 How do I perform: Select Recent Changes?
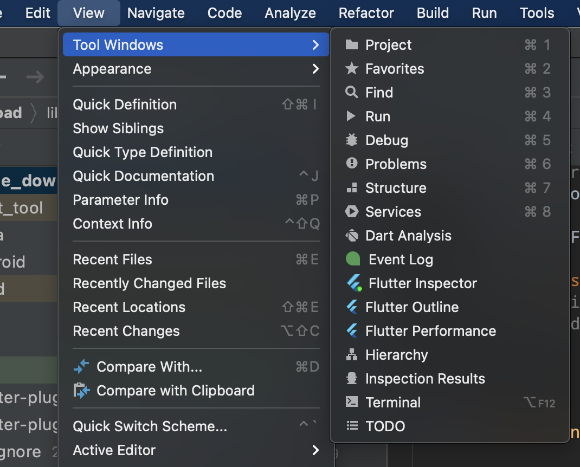point(196,331)
